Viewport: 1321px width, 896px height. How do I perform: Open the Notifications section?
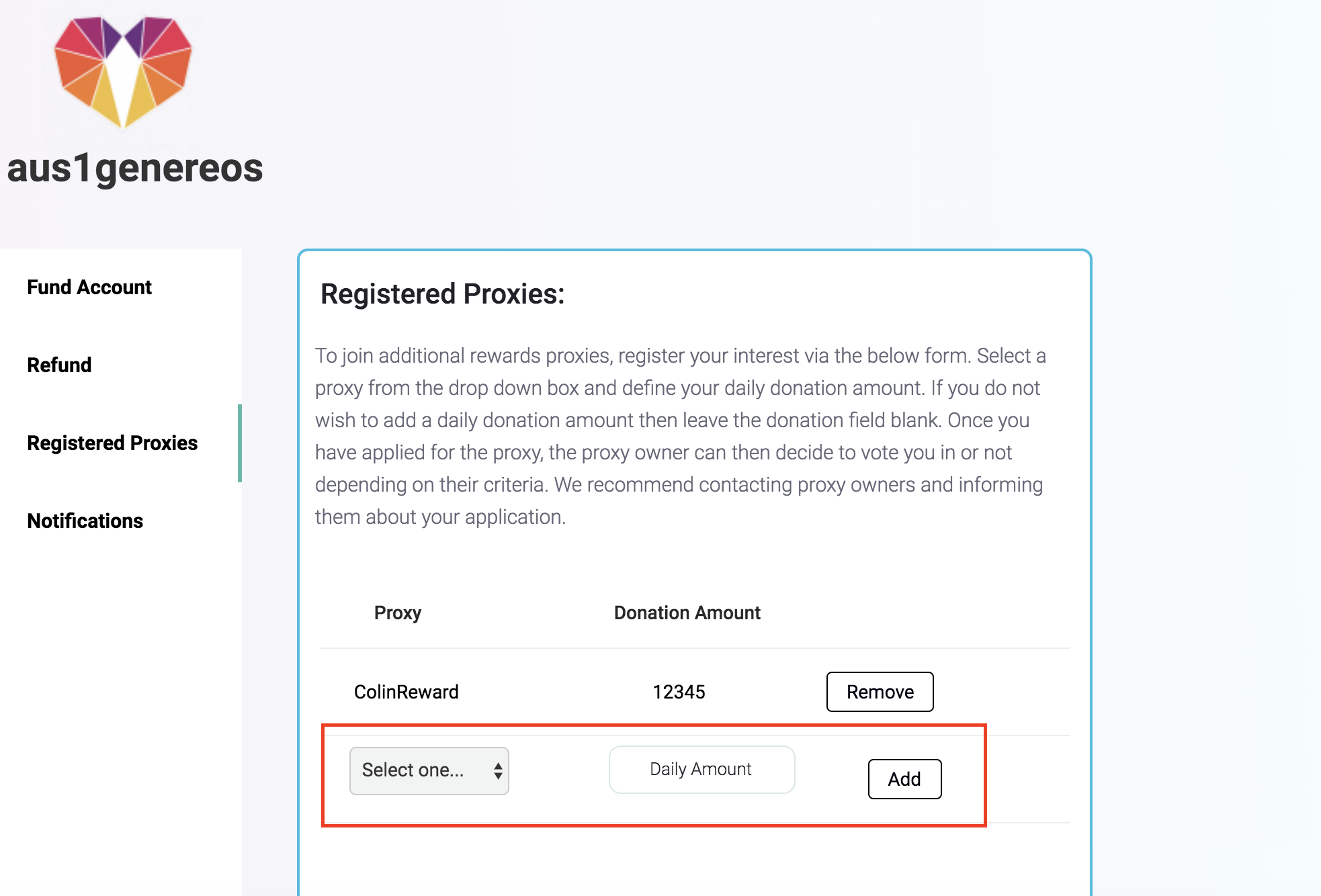click(x=85, y=521)
